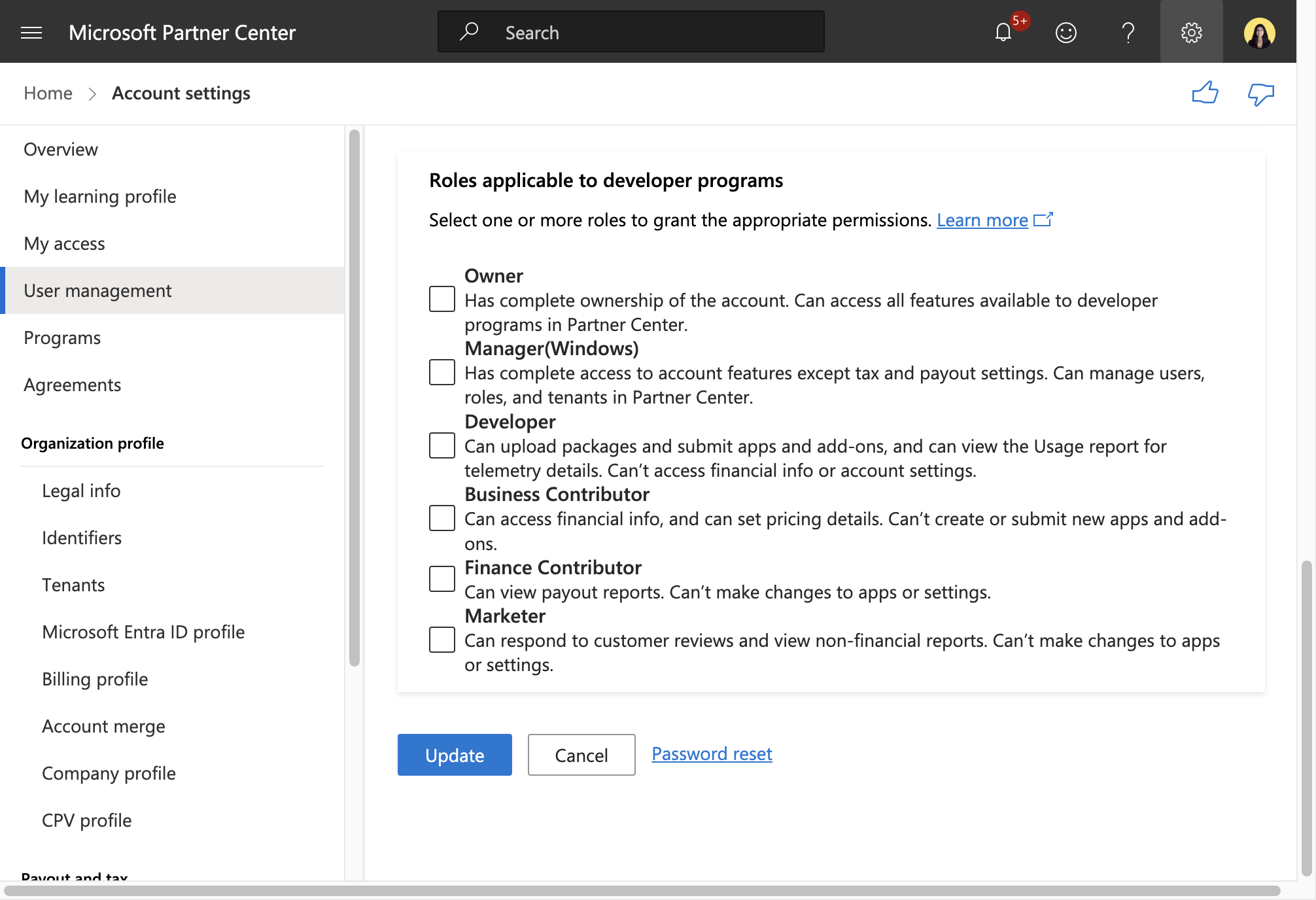Screen dimensions: 1316x900
Task: Open Overview in the sidebar
Action: (173, 149)
